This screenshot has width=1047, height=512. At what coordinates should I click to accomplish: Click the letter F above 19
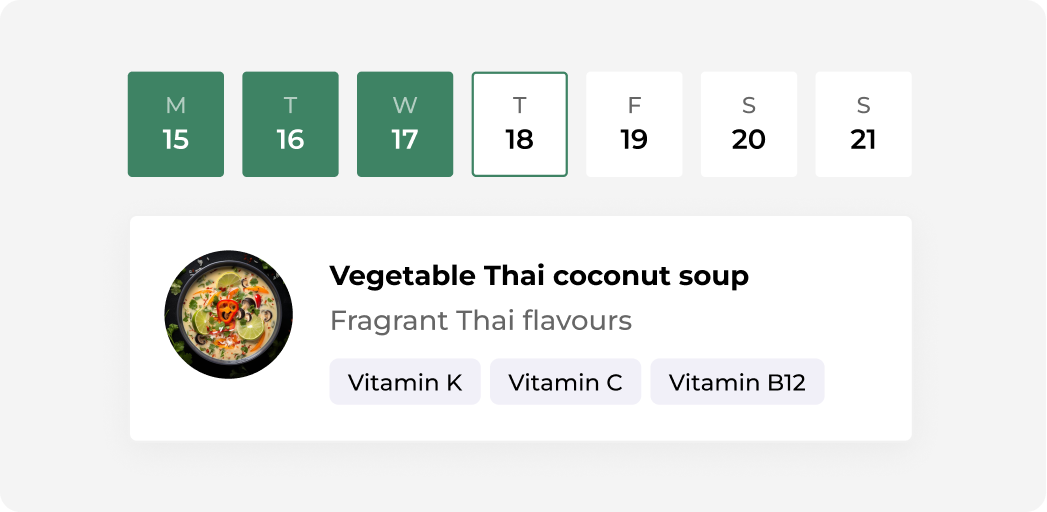click(634, 105)
